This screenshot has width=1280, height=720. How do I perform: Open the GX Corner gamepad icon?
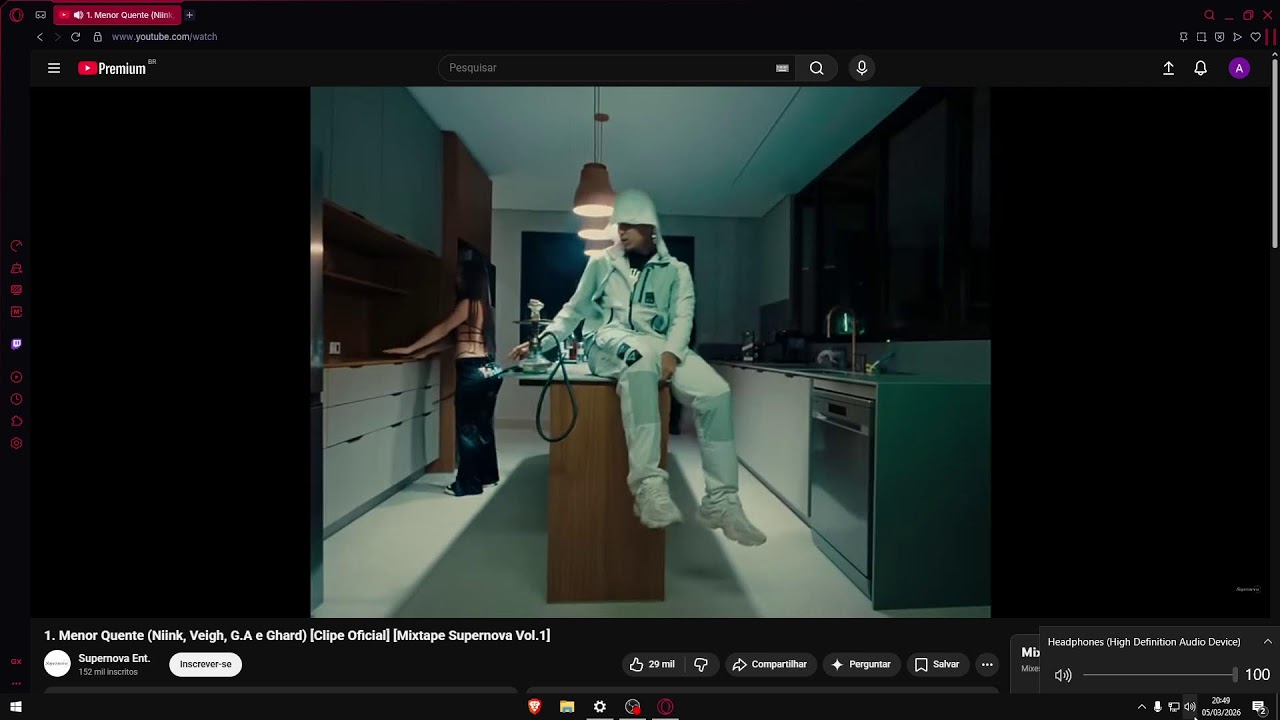point(40,15)
